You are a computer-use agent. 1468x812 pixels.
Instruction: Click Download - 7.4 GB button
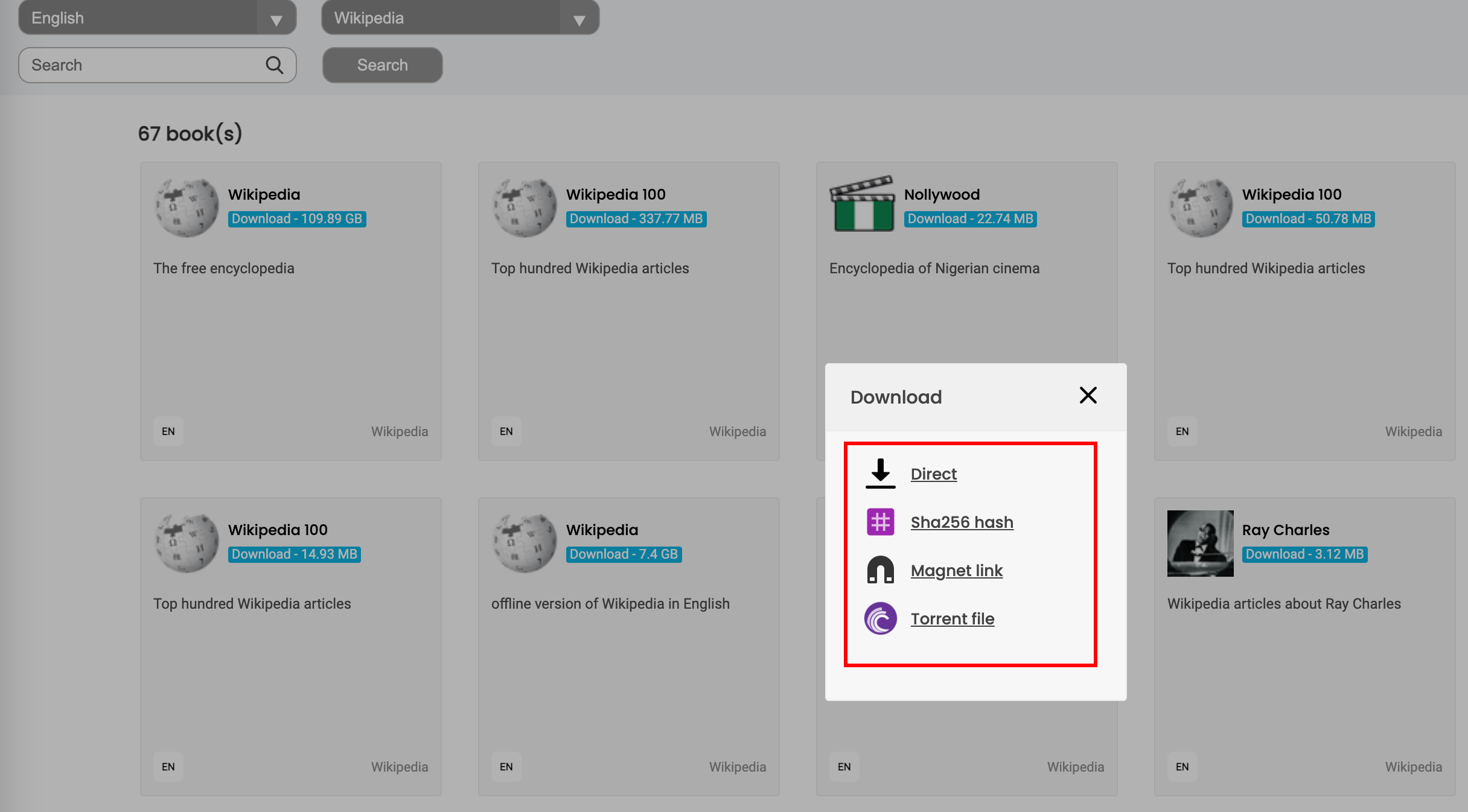(x=624, y=554)
